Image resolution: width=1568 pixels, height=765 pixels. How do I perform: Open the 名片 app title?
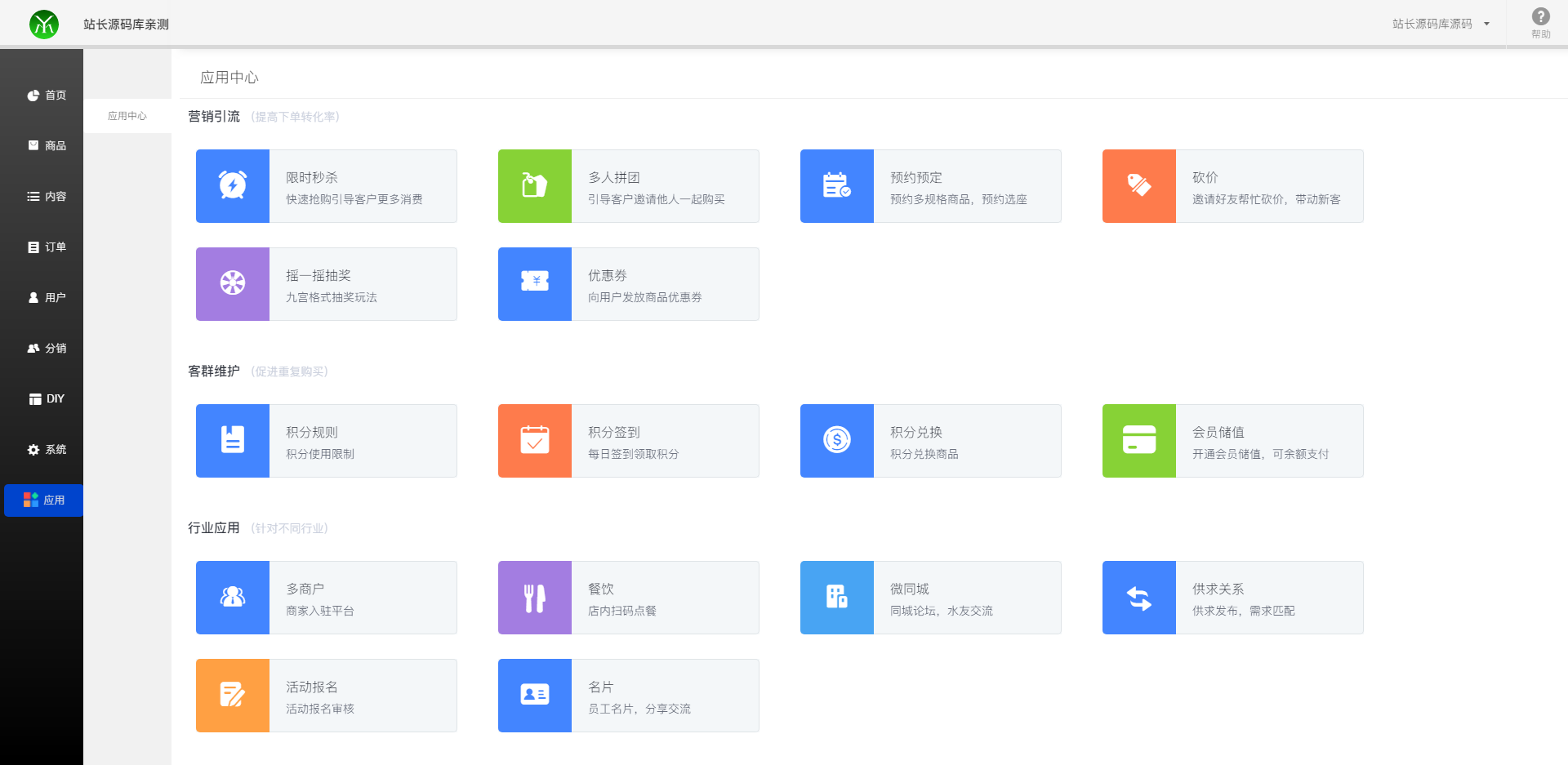601,687
